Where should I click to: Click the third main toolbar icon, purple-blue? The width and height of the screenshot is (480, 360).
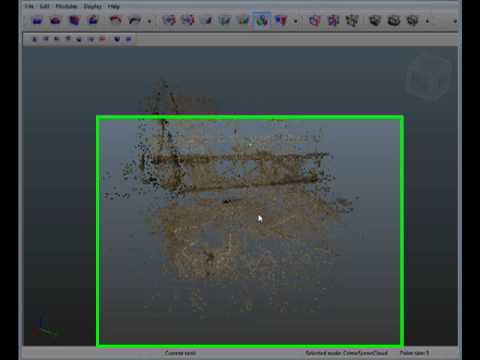click(74, 21)
